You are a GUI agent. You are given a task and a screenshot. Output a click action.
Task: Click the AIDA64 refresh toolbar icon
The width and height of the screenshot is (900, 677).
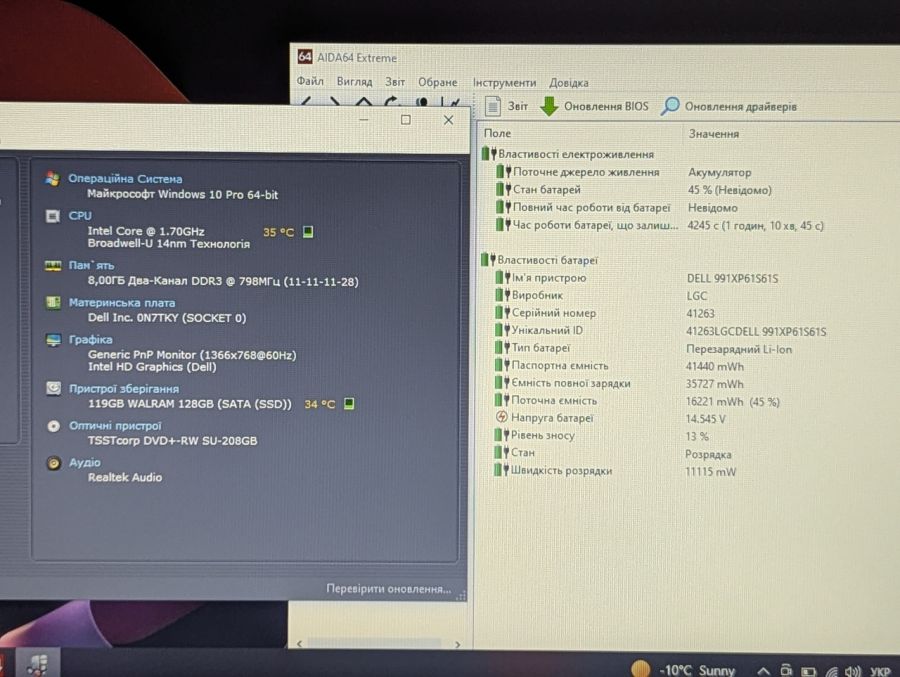(392, 102)
